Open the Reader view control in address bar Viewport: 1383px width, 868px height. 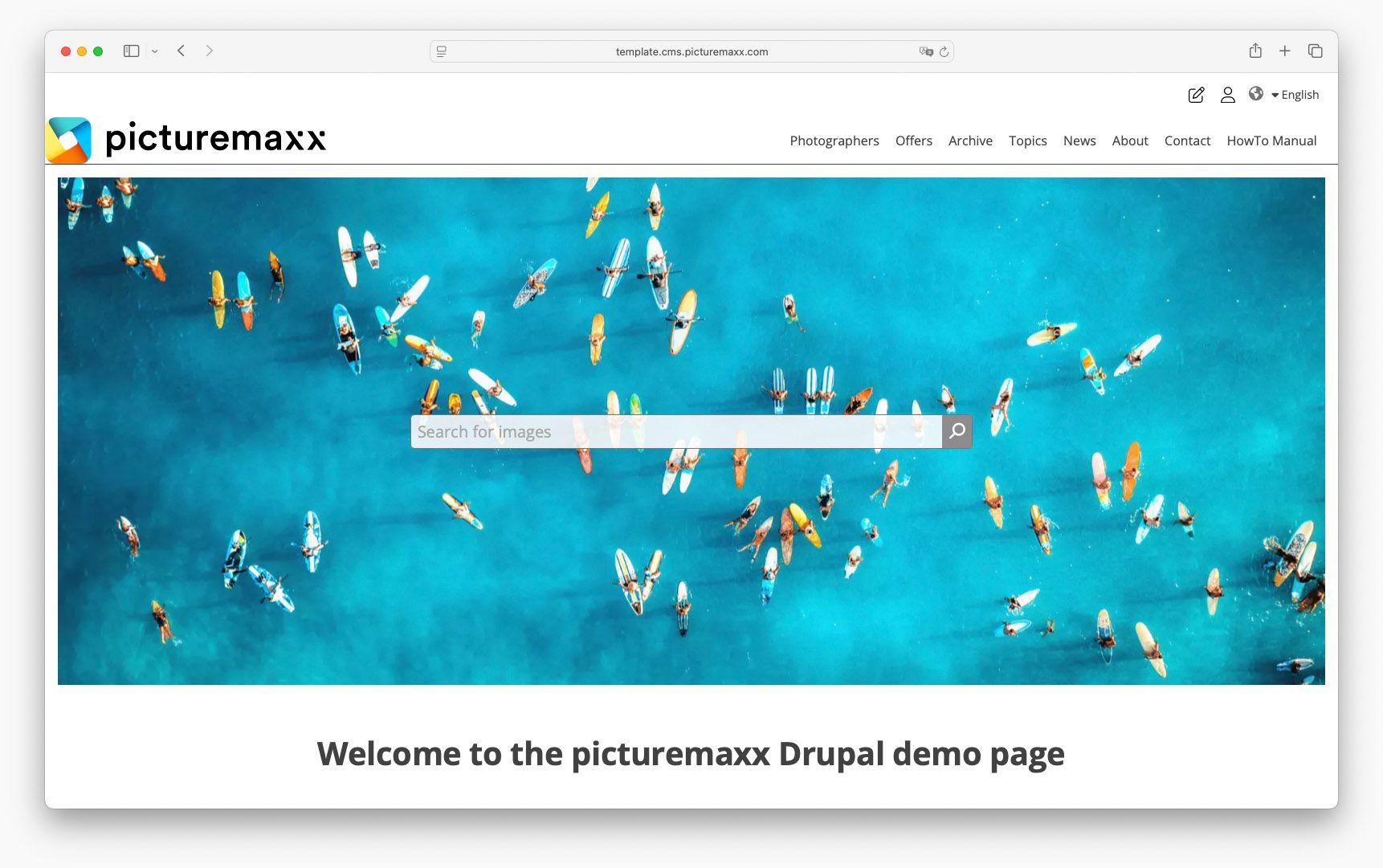click(440, 51)
